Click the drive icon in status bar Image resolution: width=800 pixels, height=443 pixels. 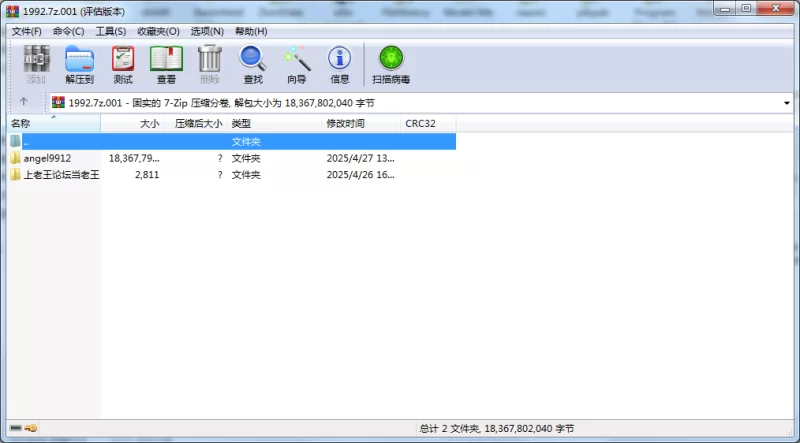click(16, 428)
